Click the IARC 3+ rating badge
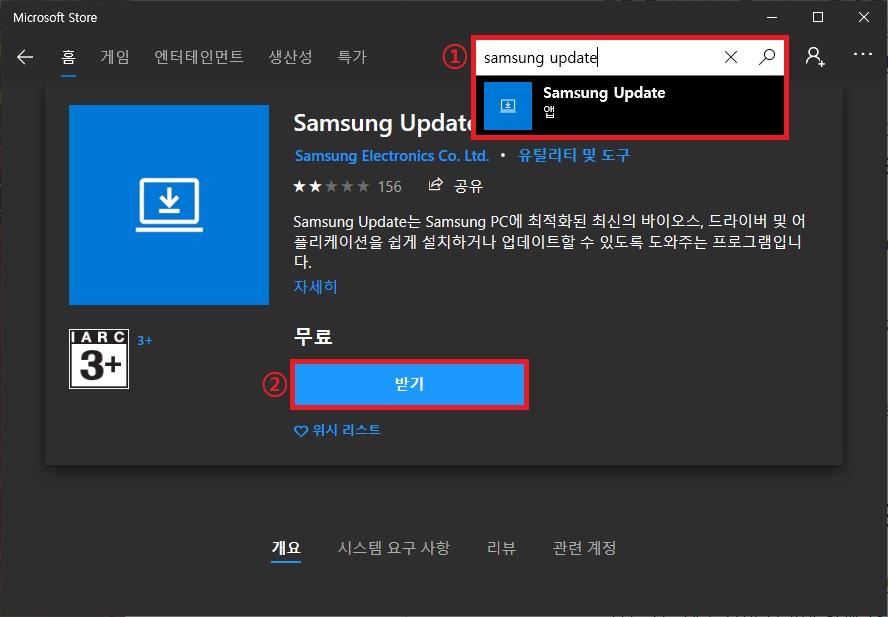888x617 pixels. 99,359
